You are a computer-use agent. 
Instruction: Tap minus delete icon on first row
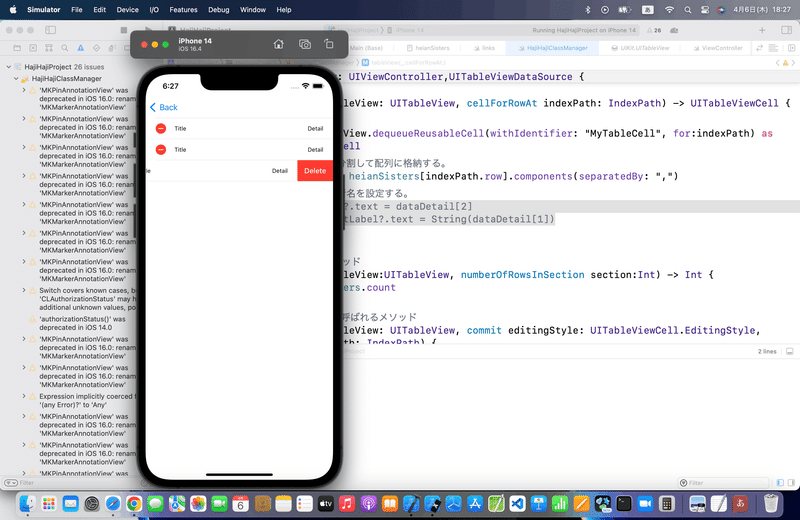point(161,129)
